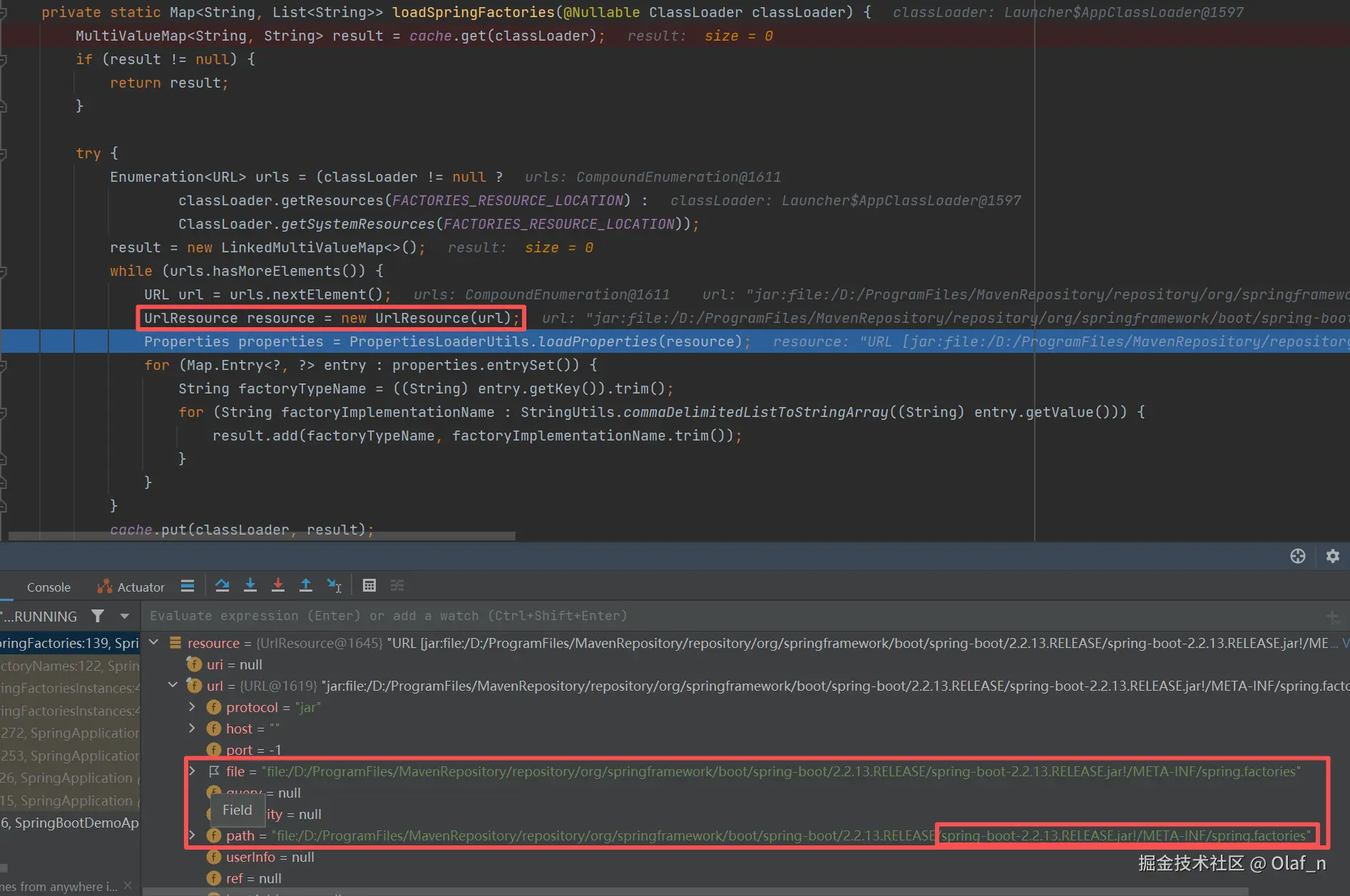Click 'URL url = urls.nextElement();' line
1350x896 pixels.
point(267,294)
